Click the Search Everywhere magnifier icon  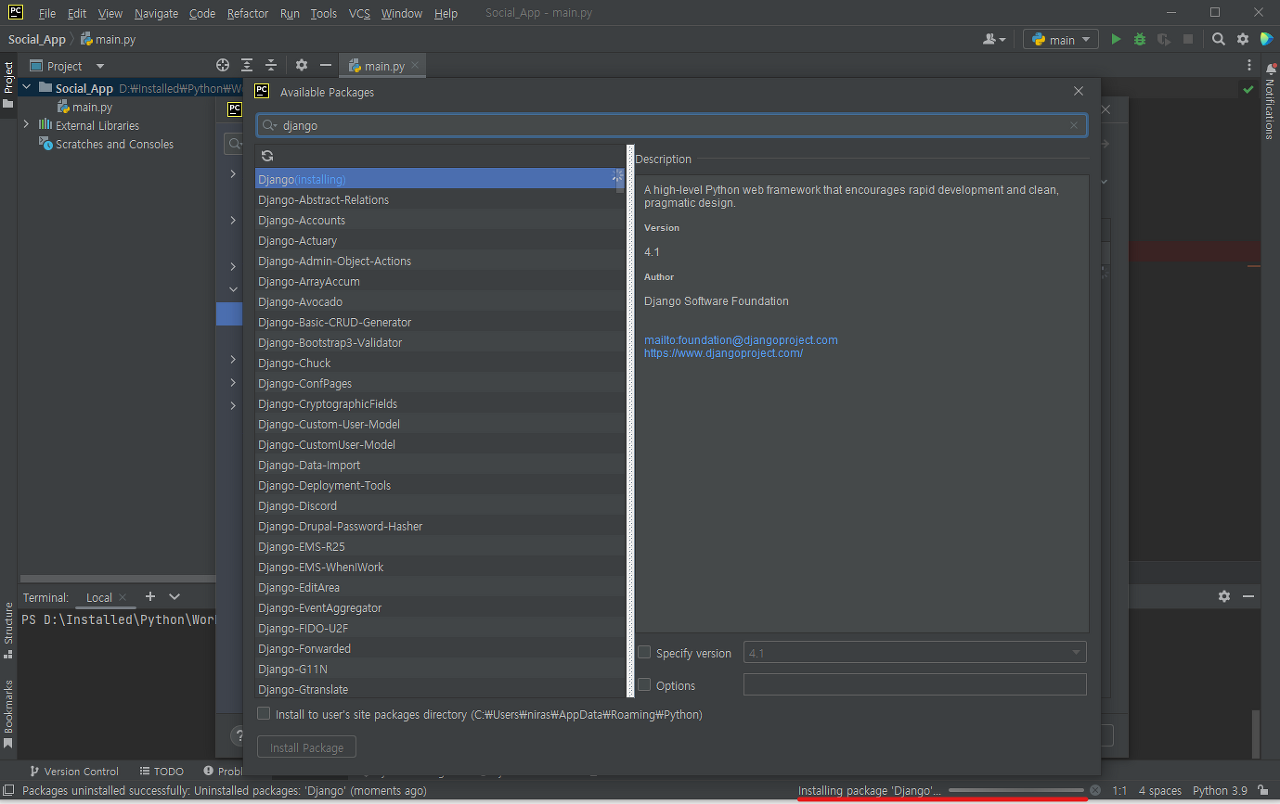coord(1219,39)
